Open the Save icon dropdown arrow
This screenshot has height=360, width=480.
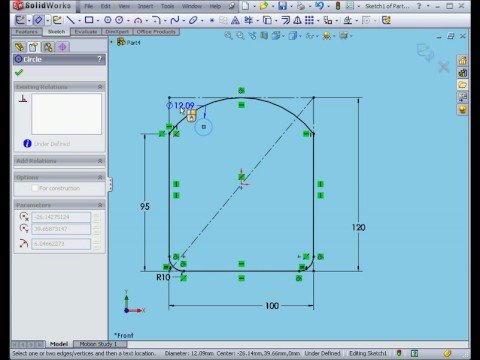pos(291,6)
